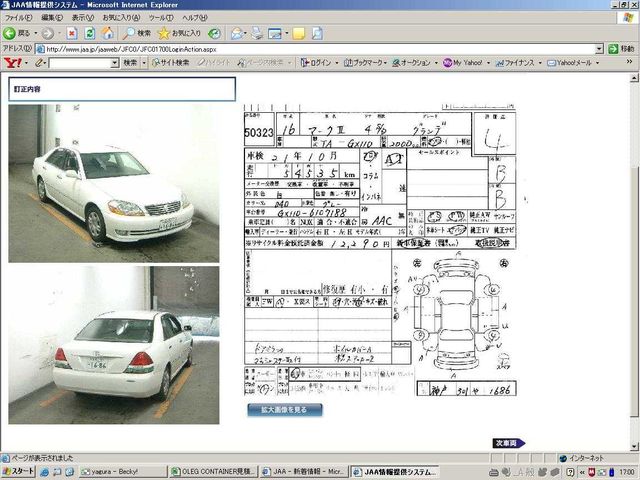Open the View (表示) menu
The height and width of the screenshot is (480, 640).
[83, 18]
